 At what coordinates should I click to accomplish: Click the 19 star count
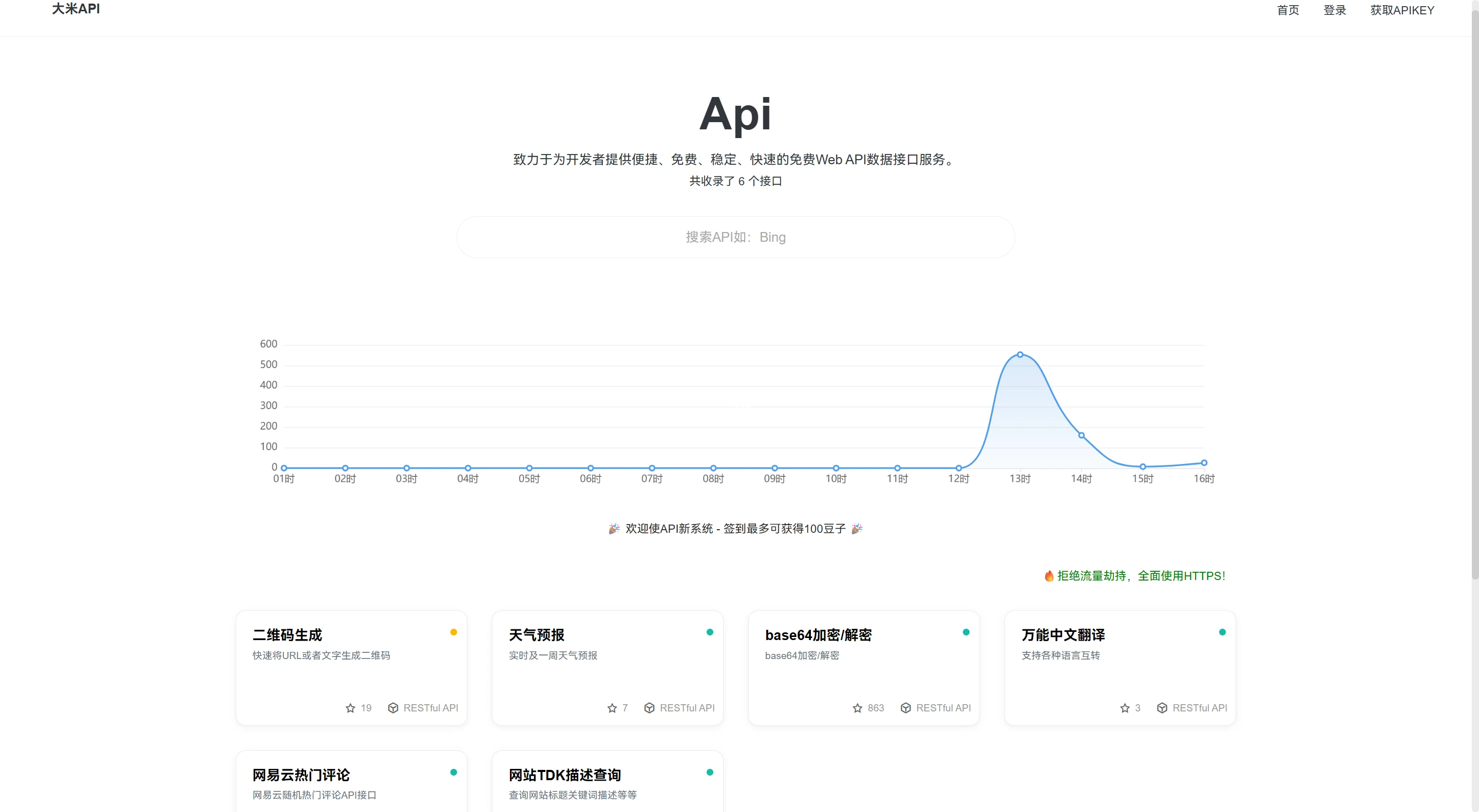(366, 708)
